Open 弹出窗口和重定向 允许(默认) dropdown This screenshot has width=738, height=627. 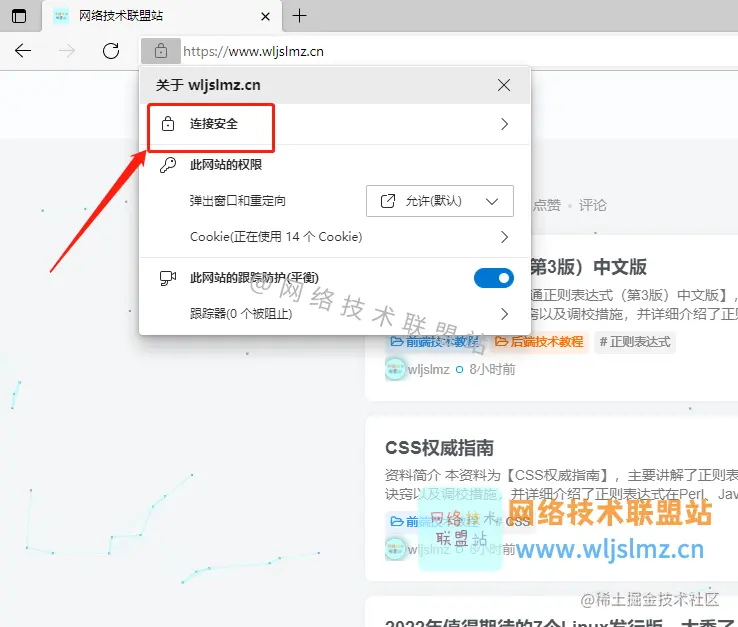(440, 201)
